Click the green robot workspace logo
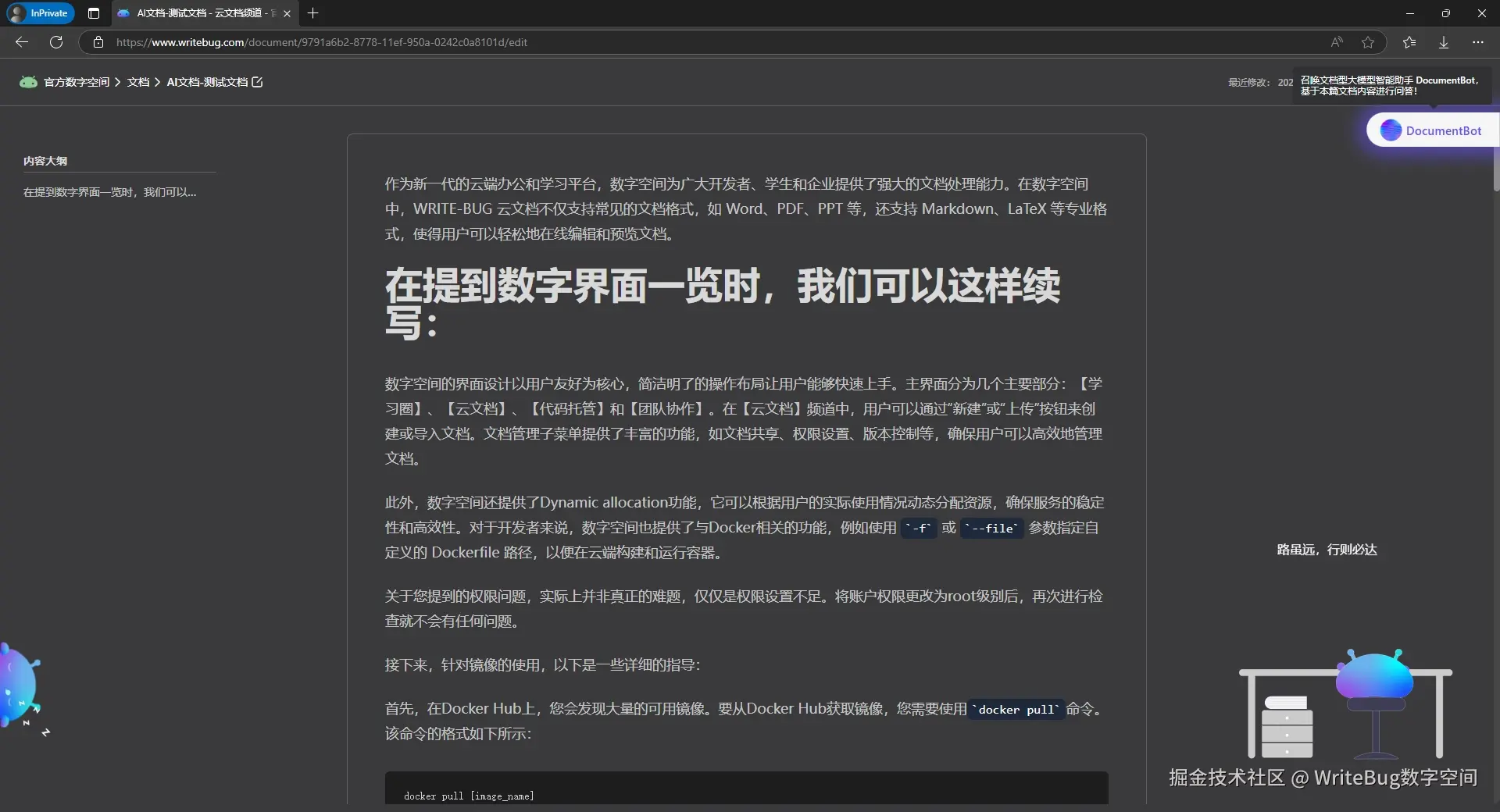This screenshot has width=1500, height=812. coord(28,82)
